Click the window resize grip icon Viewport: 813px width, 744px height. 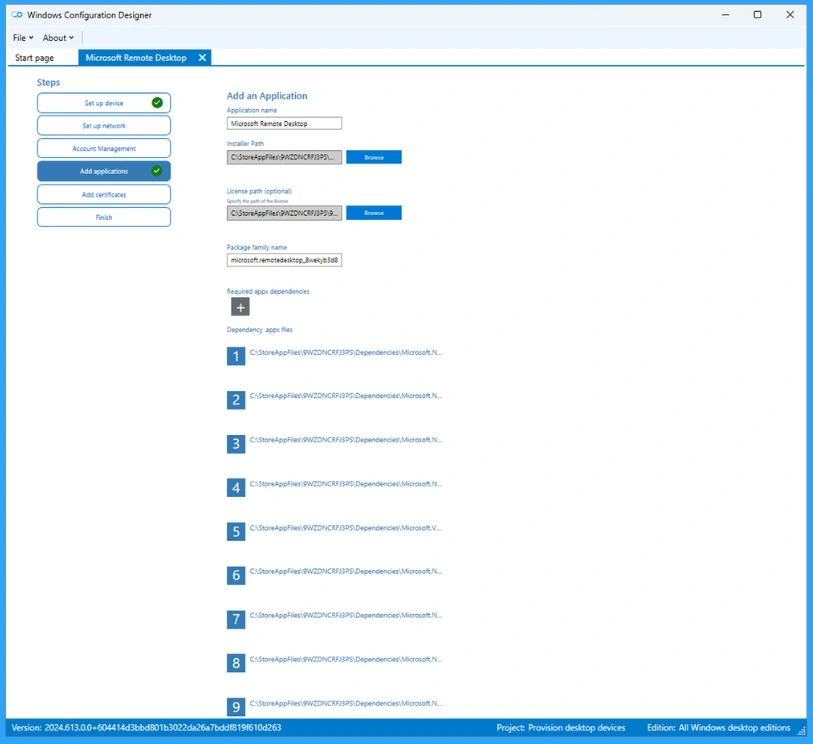pyautogui.click(x=801, y=731)
